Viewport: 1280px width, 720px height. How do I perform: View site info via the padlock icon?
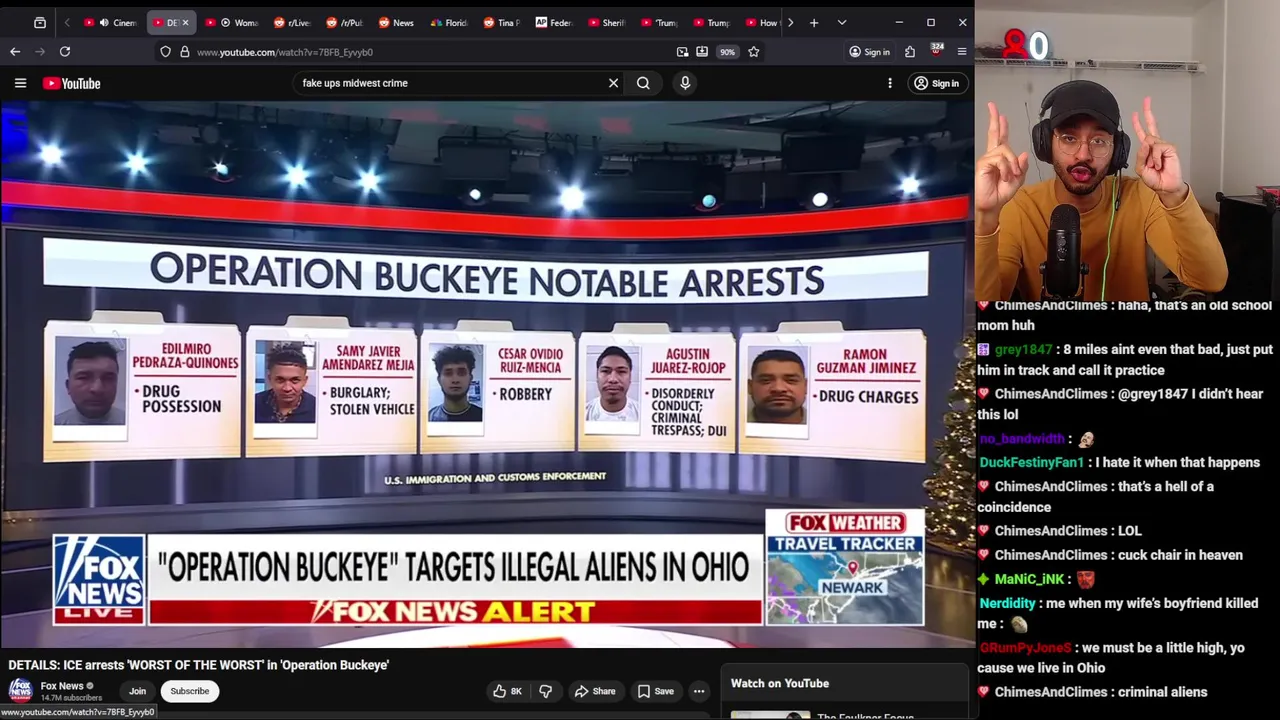pos(184,52)
